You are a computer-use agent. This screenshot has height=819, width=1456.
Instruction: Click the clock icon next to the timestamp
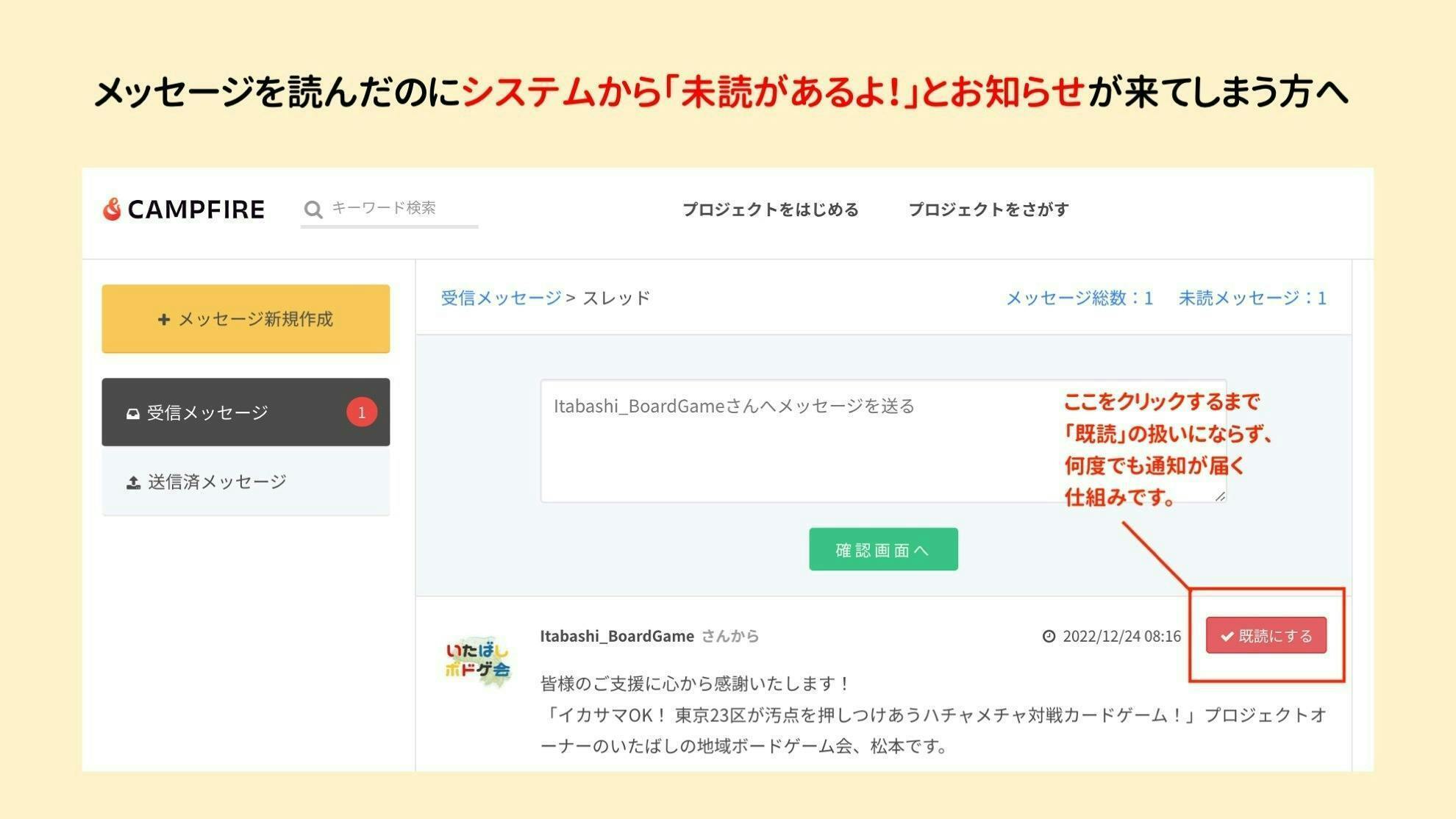(1050, 636)
